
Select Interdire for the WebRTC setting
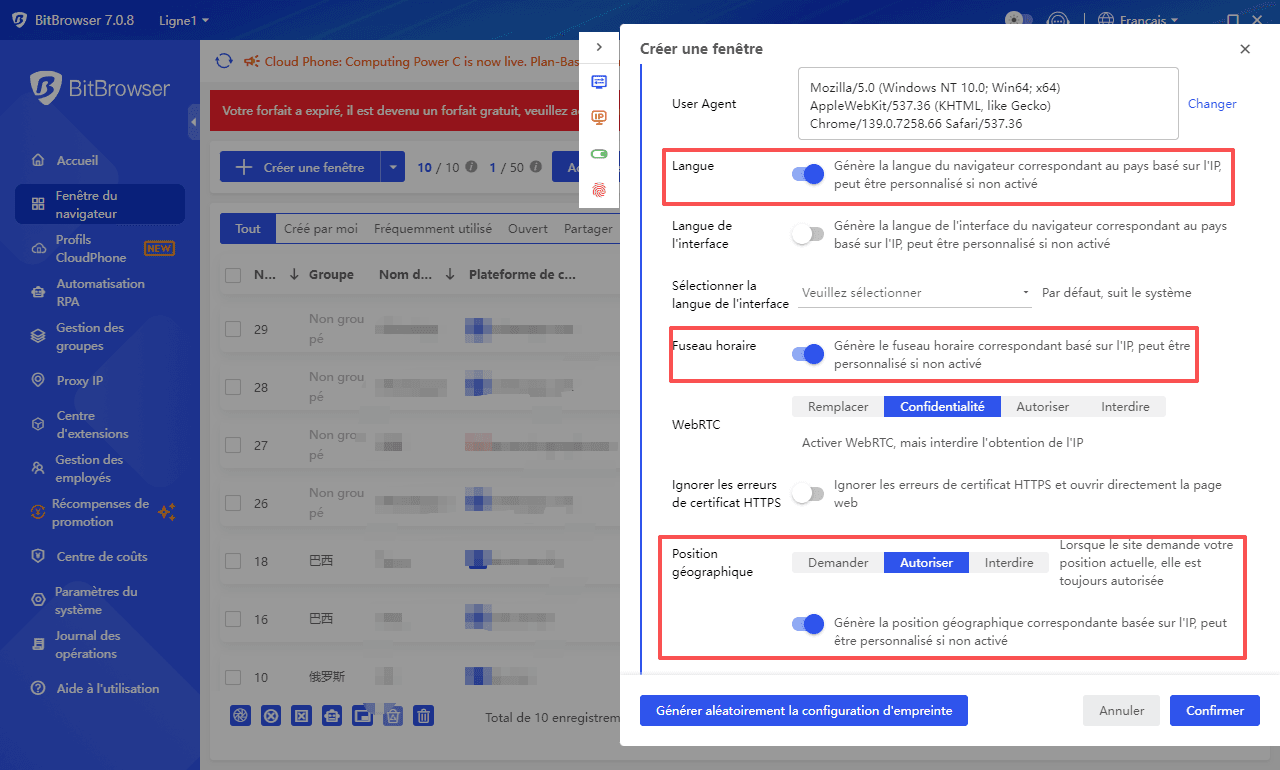(x=1125, y=406)
